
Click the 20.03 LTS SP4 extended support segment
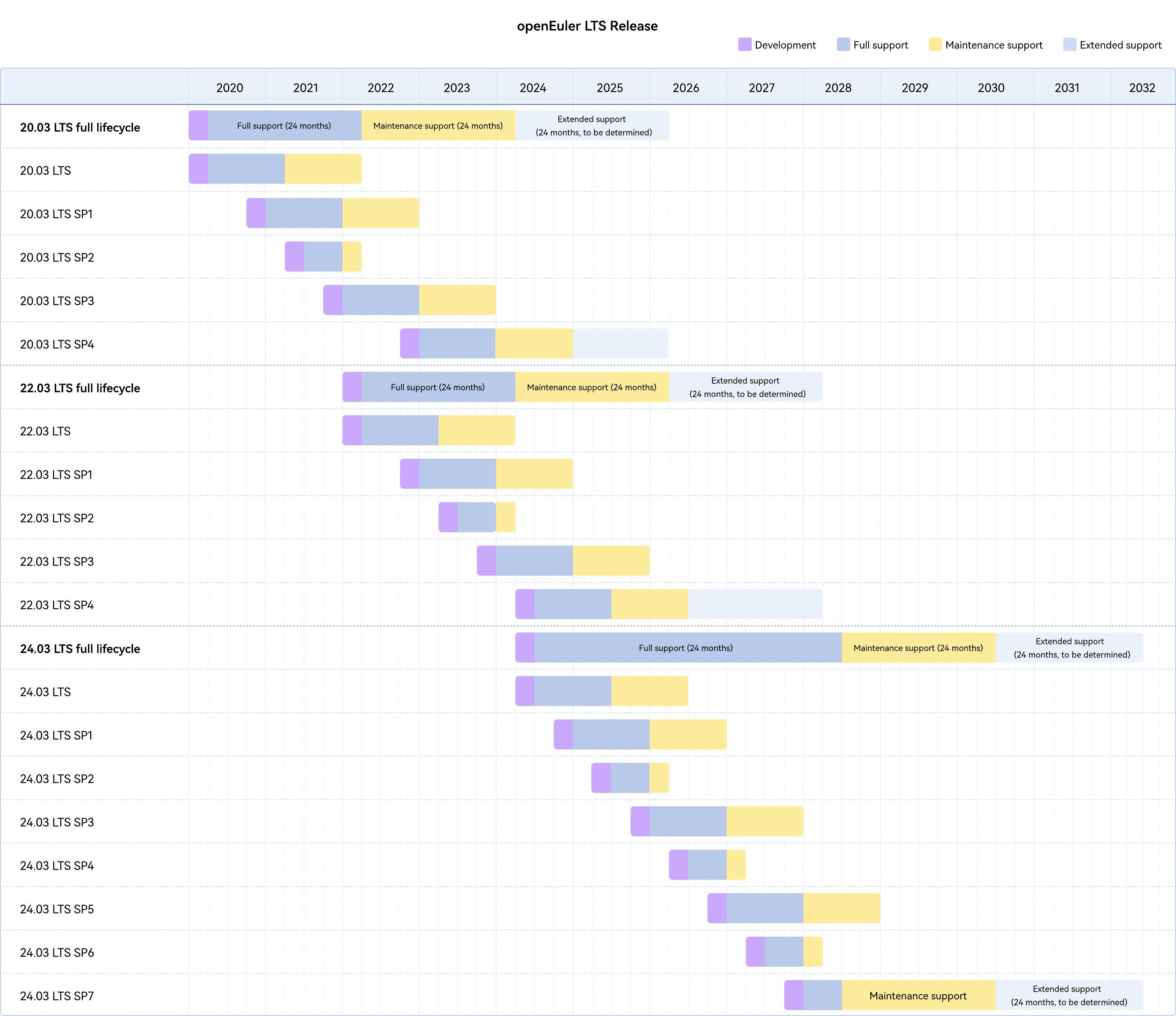pyautogui.click(x=620, y=343)
